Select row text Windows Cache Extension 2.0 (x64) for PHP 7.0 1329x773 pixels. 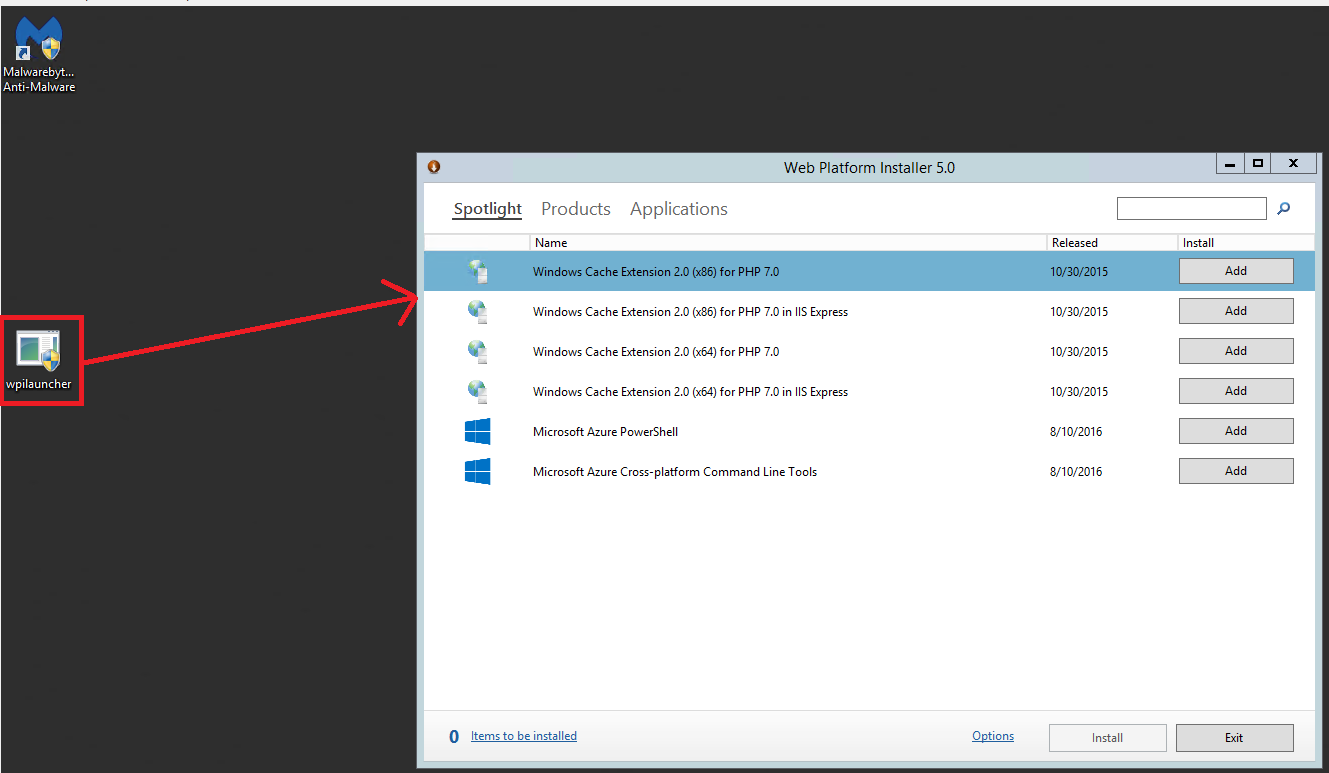(656, 352)
